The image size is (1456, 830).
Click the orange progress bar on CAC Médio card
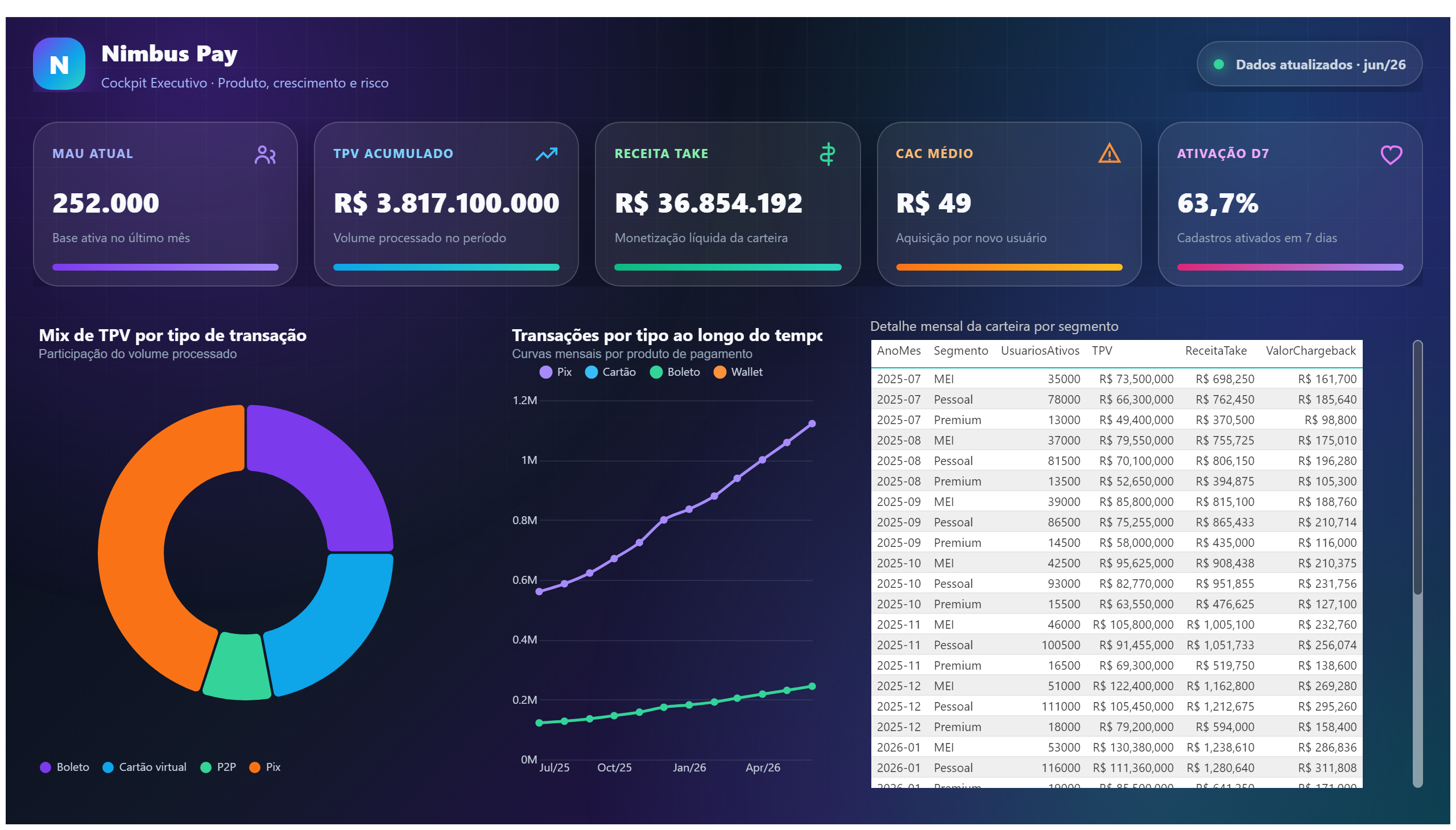1009,267
